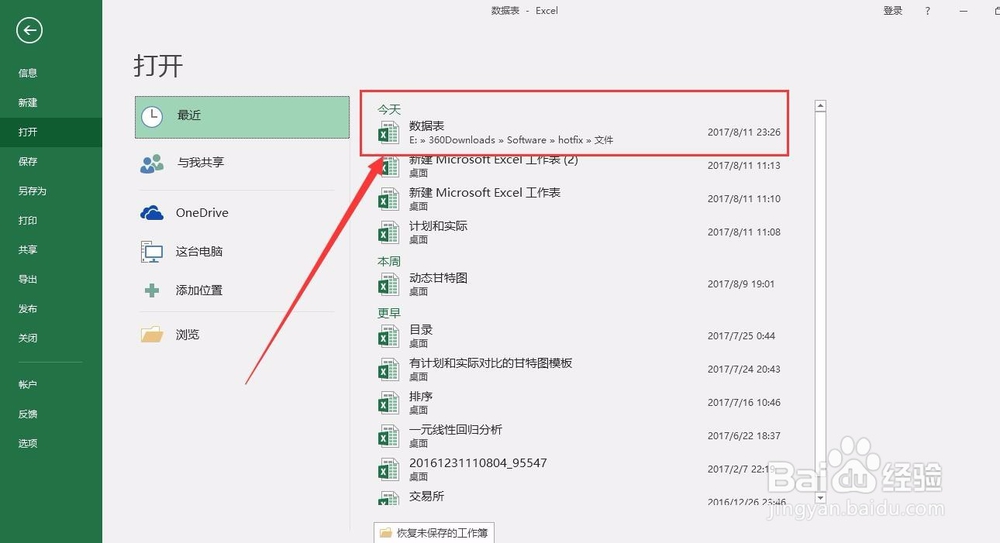Click the OneDrive cloud icon
This screenshot has width=1000, height=543.
(x=152, y=213)
